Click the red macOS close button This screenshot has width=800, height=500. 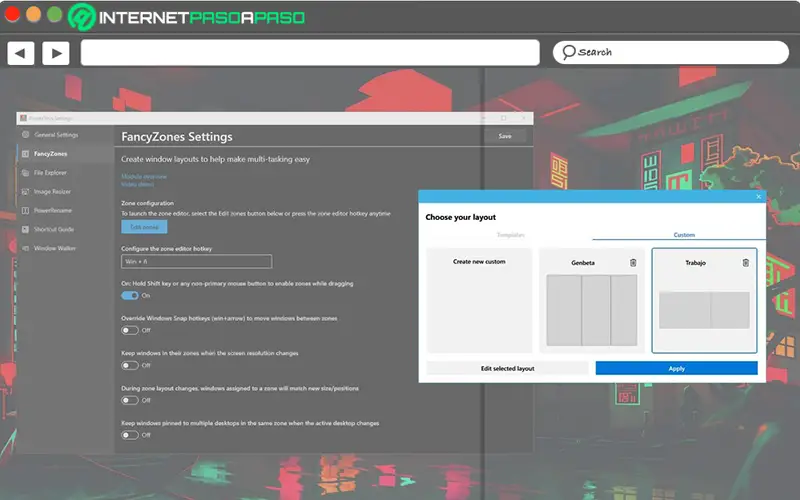pyautogui.click(x=12, y=14)
